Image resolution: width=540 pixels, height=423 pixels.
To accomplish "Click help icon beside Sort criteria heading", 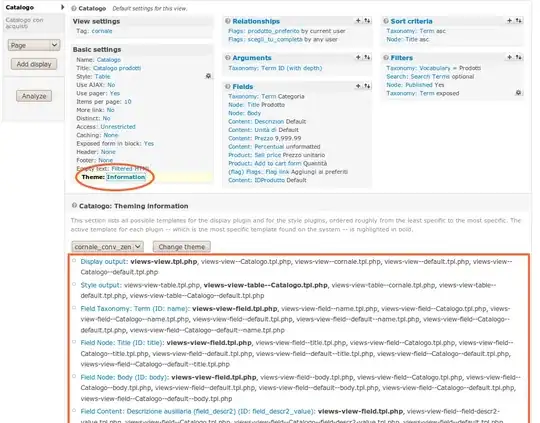I will (386, 21).
